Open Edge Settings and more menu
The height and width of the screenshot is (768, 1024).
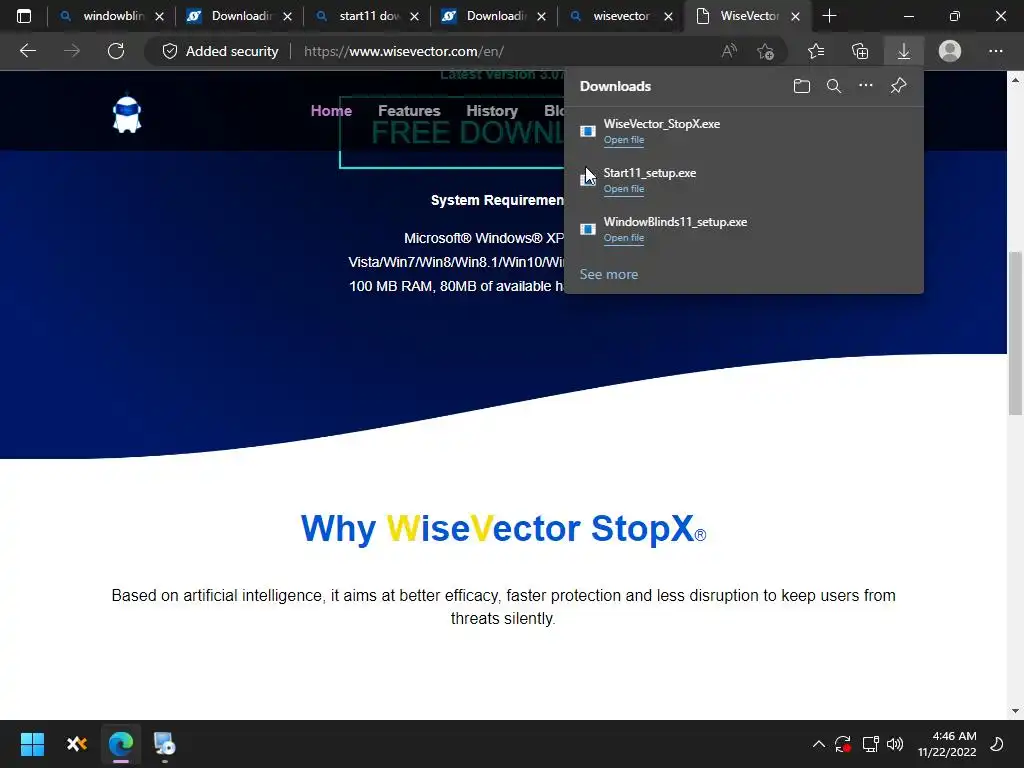click(995, 51)
